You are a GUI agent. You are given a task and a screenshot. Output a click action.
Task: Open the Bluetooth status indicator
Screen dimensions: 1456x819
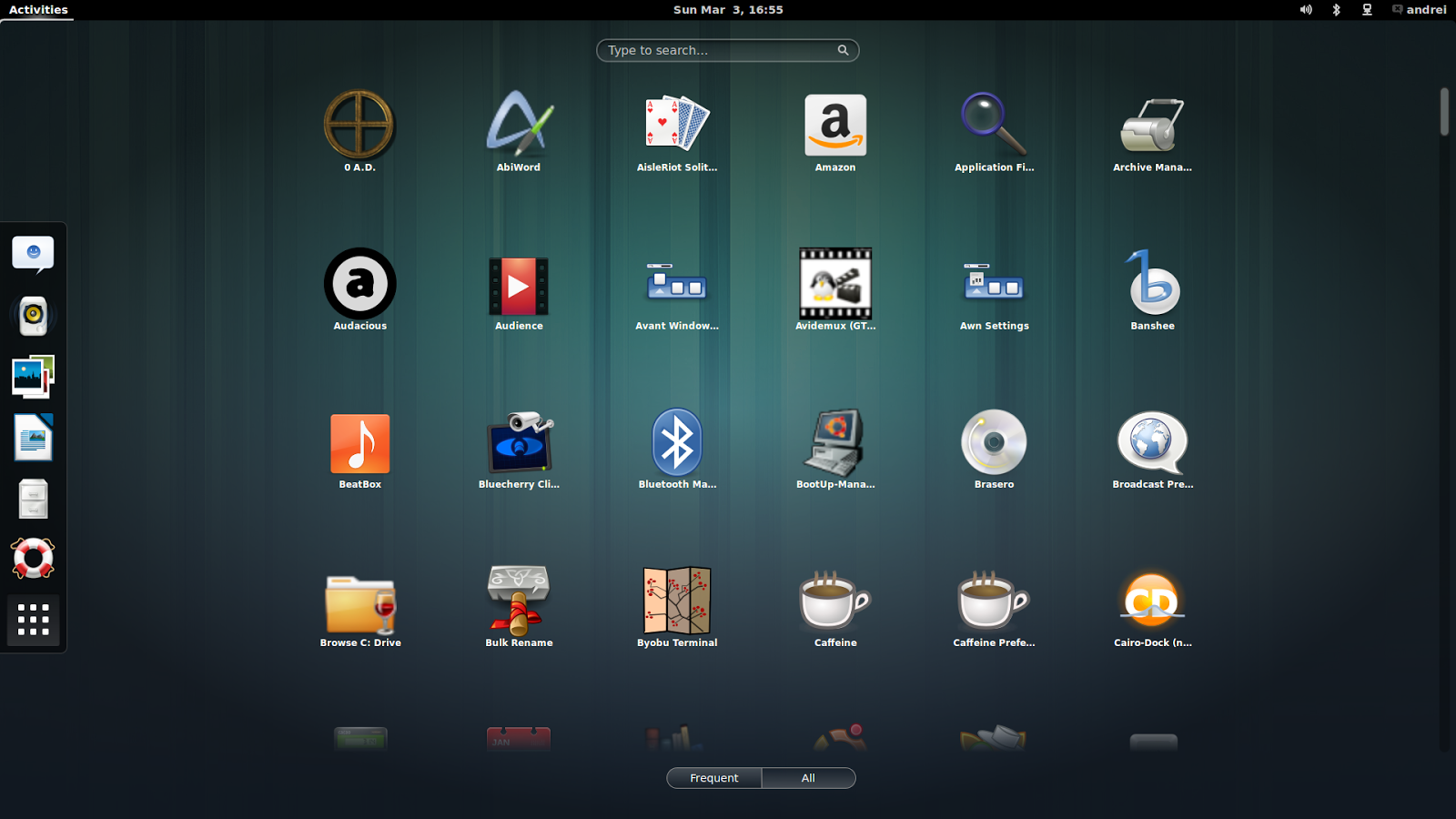(1336, 10)
